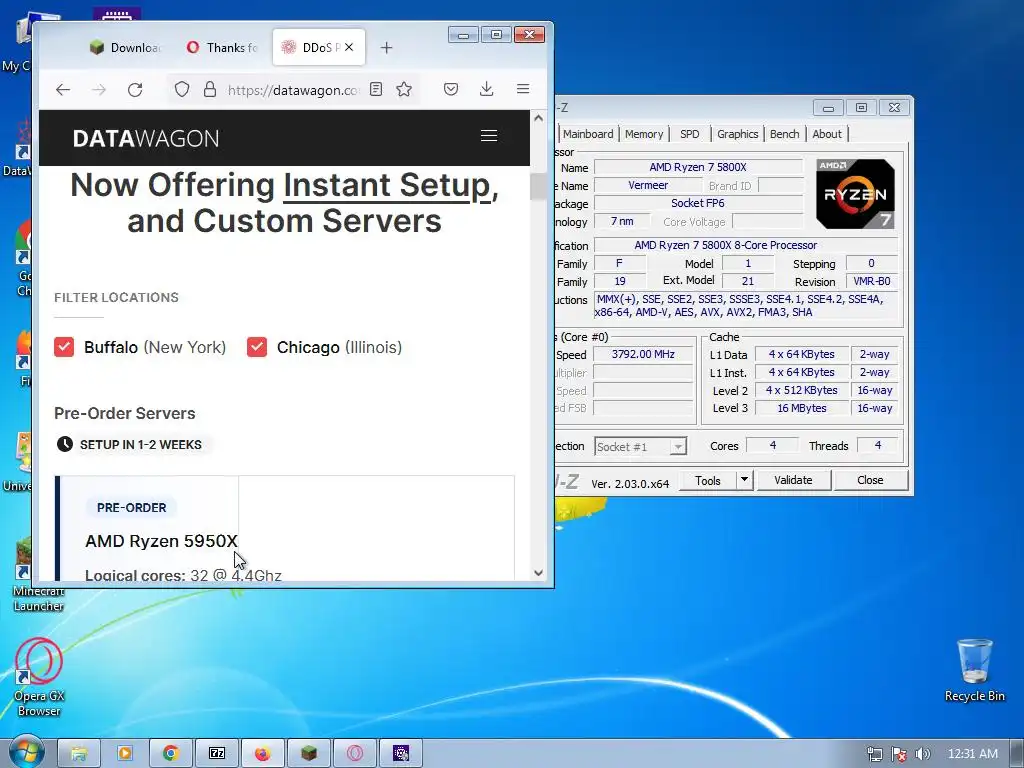Close the DDoS tab

click(x=349, y=47)
